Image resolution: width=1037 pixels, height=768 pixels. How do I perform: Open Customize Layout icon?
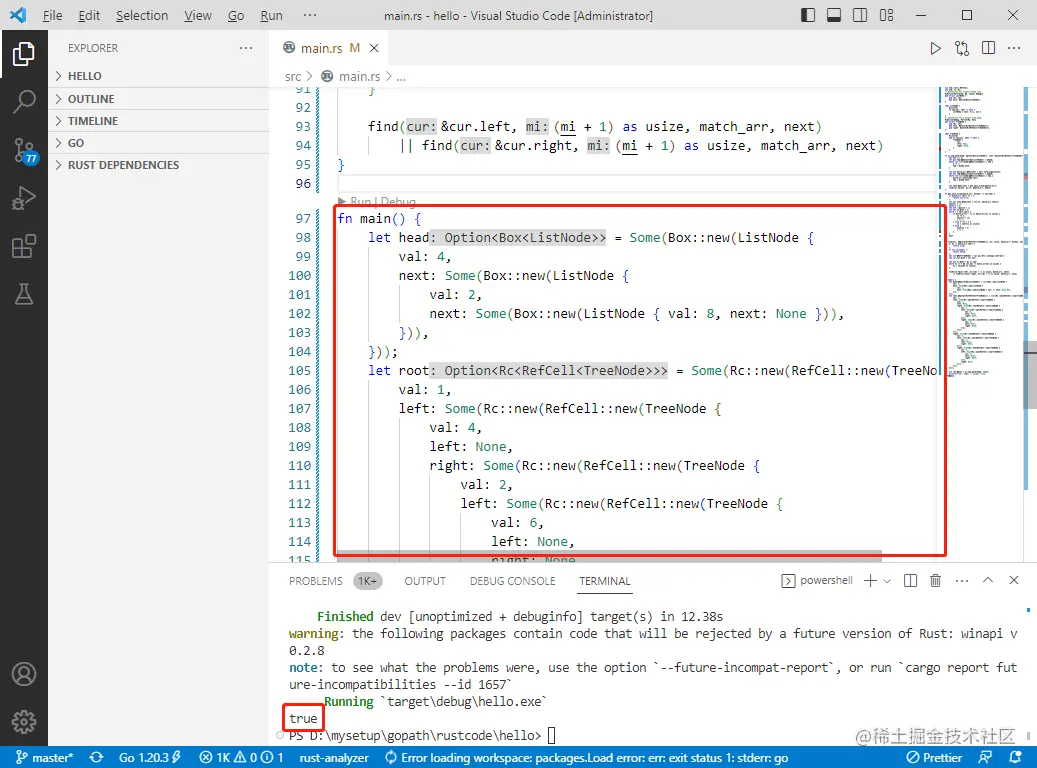pyautogui.click(x=886, y=15)
